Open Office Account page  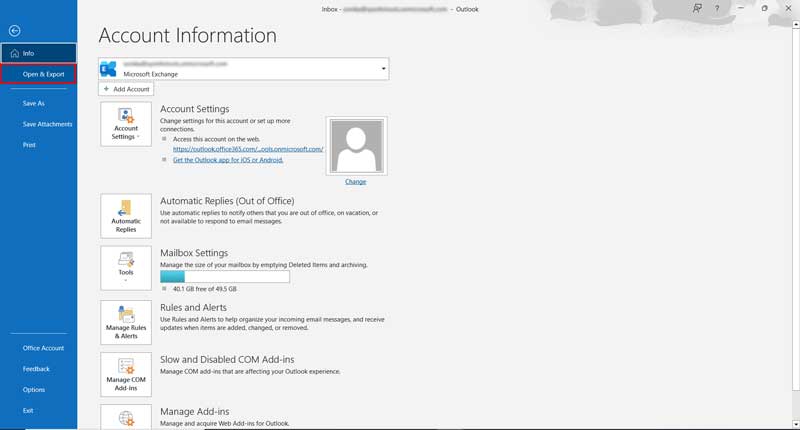pyautogui.click(x=43, y=348)
